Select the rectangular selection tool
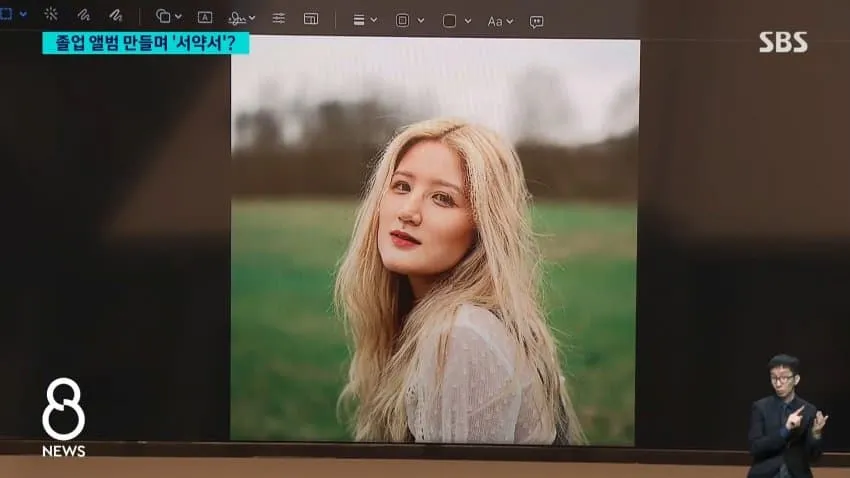 5,14
